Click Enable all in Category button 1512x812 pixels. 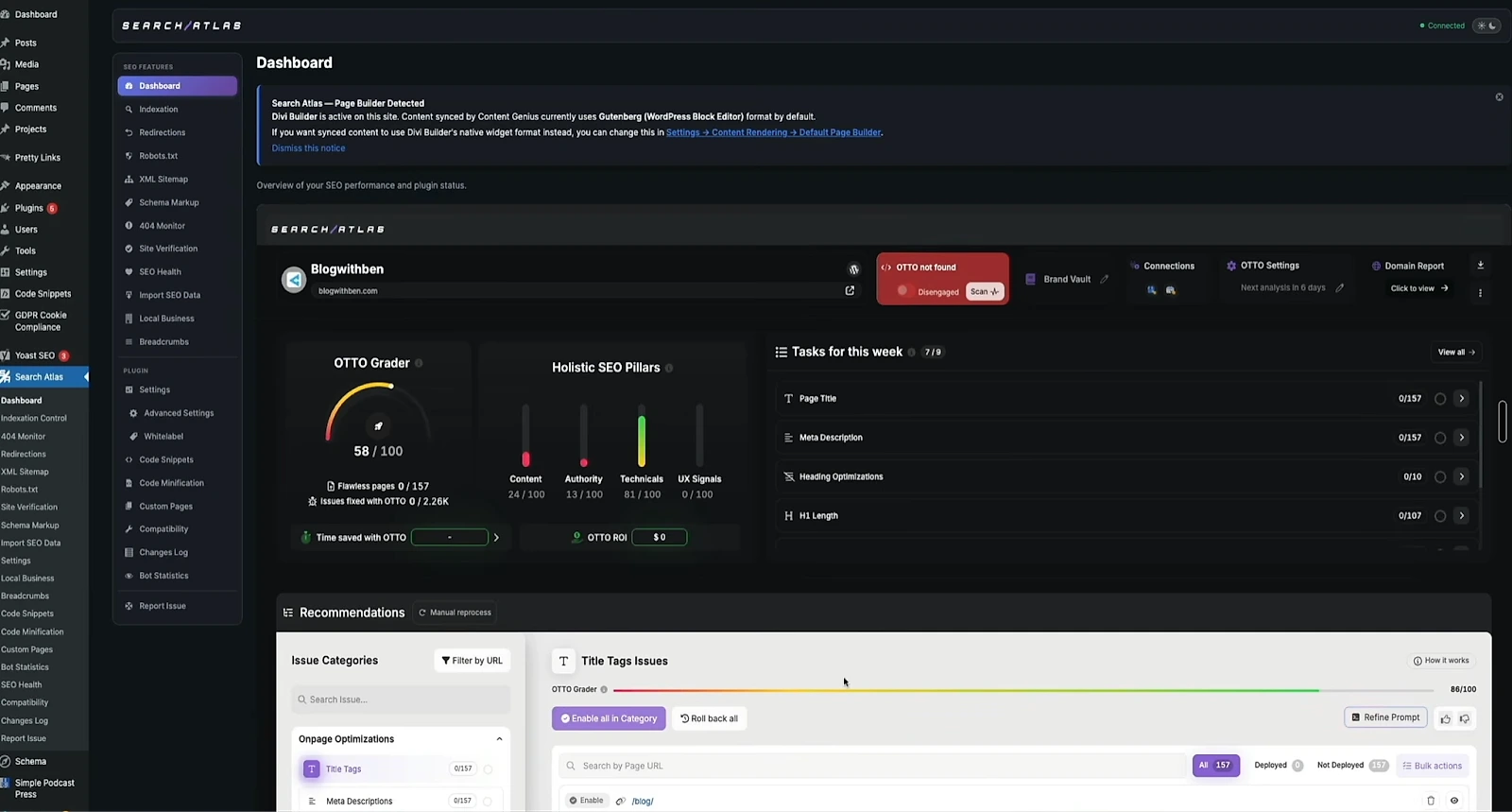609,718
